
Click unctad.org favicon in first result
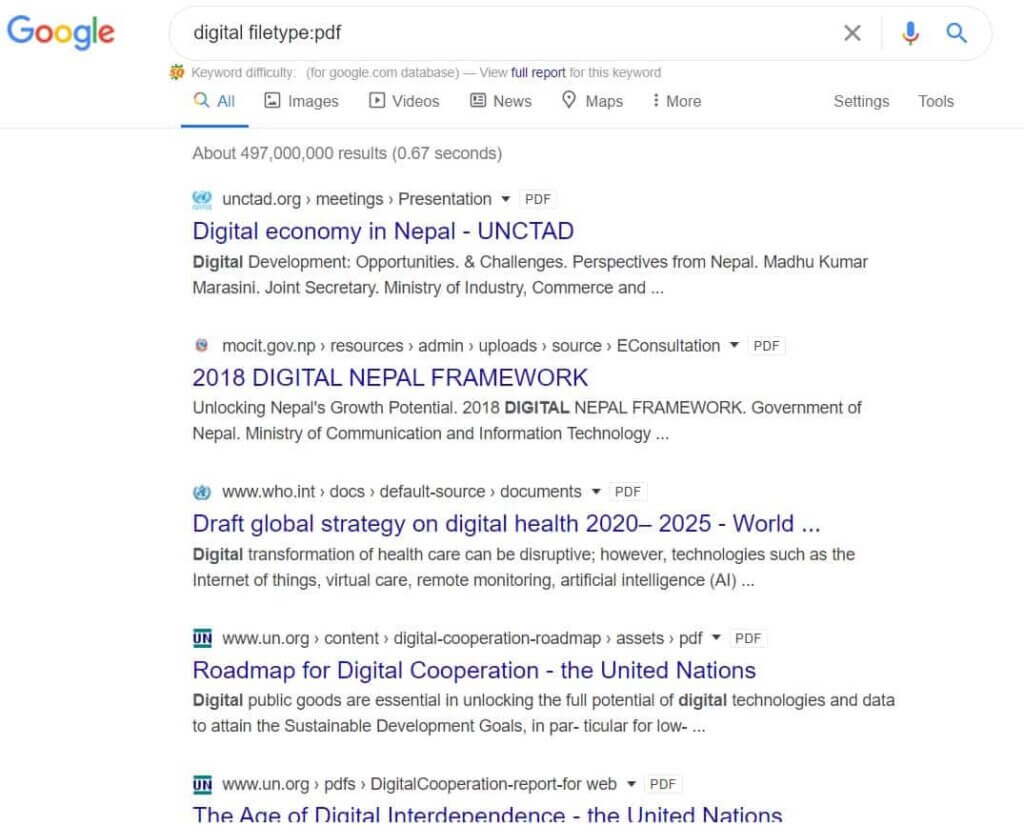tap(202, 199)
